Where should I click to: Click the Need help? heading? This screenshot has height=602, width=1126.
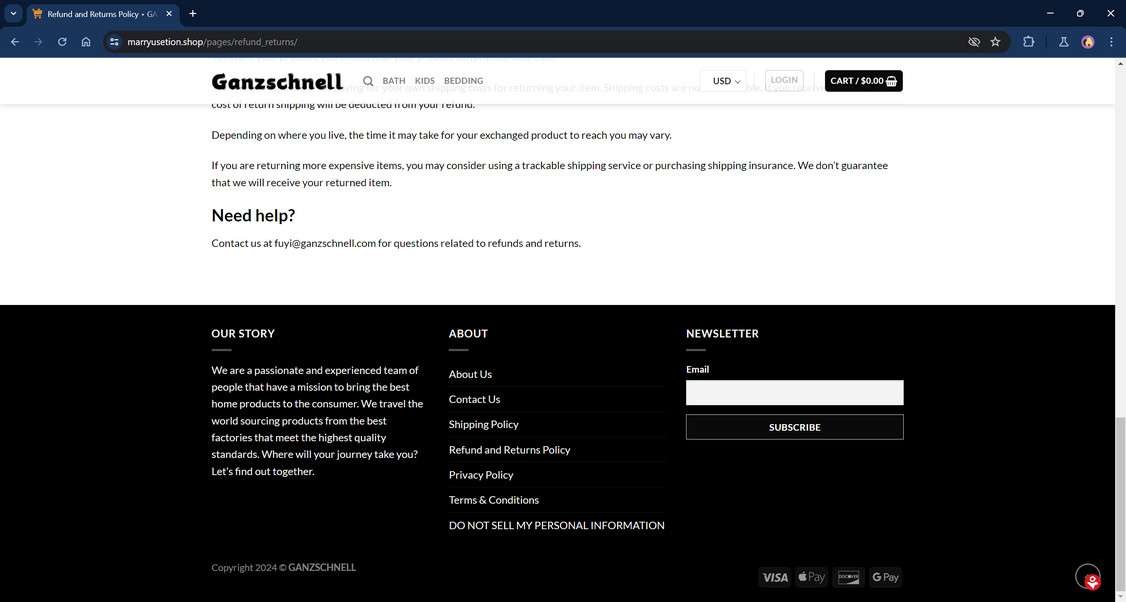click(253, 216)
